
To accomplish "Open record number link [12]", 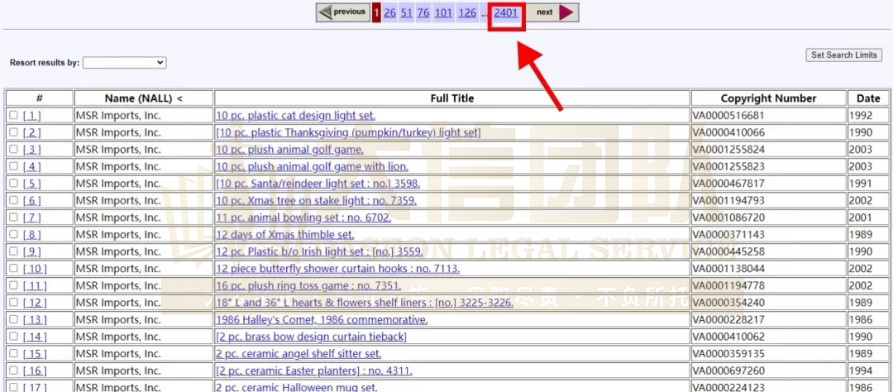I will (x=35, y=303).
